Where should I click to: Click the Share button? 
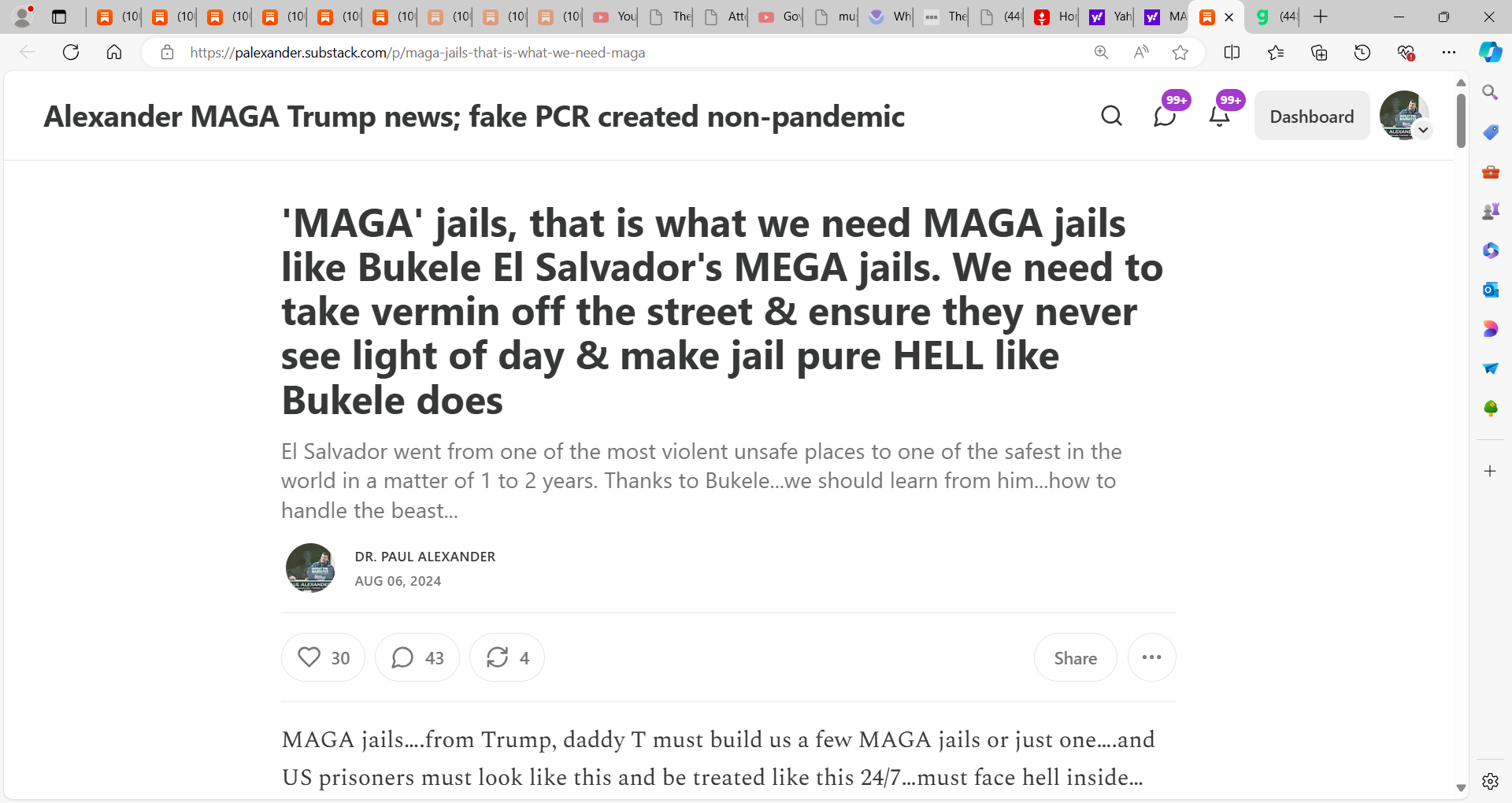[x=1075, y=657]
